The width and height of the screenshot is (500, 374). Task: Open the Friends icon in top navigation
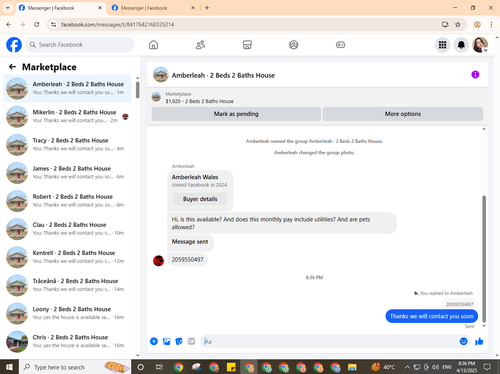coord(200,45)
